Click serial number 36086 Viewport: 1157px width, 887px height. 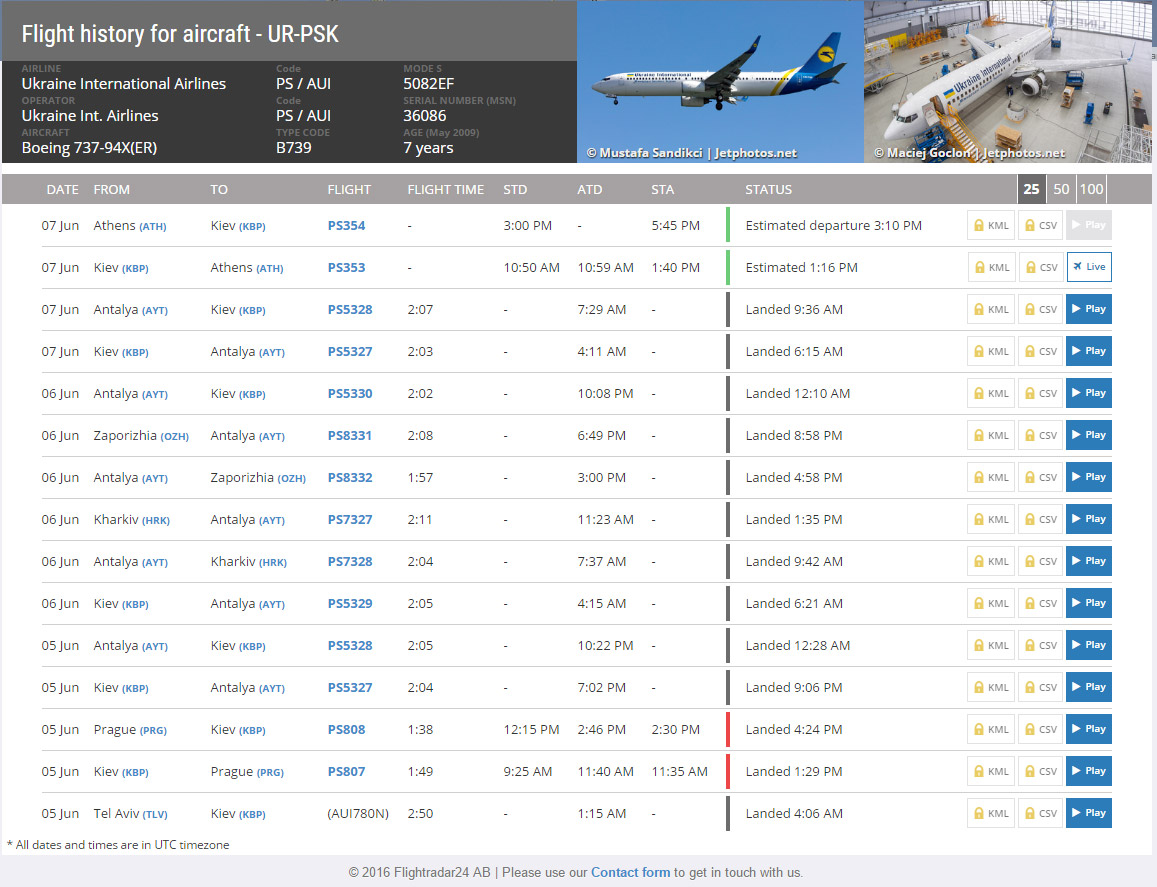click(x=424, y=116)
